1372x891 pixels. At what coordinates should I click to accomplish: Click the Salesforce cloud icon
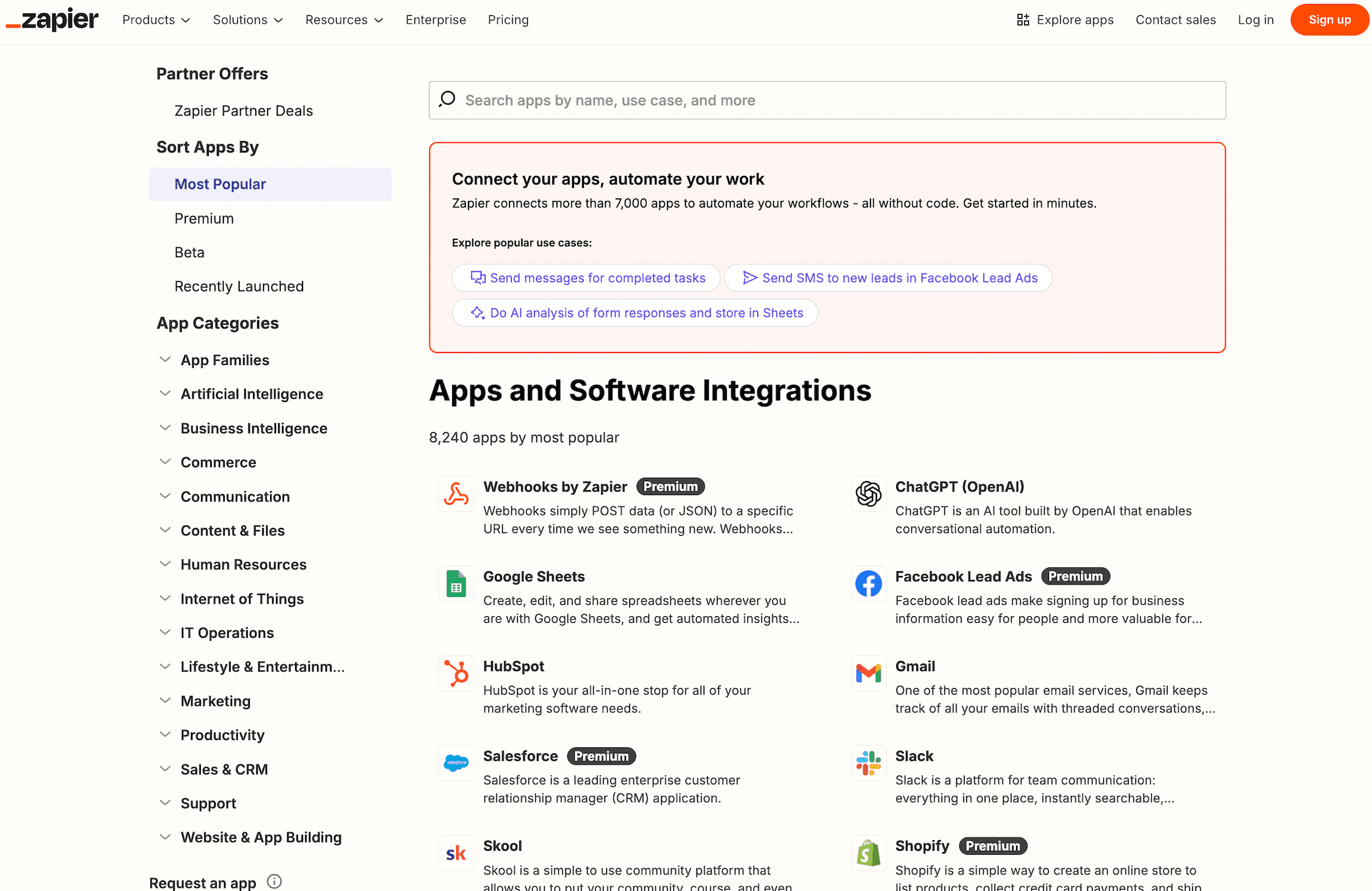pos(456,763)
